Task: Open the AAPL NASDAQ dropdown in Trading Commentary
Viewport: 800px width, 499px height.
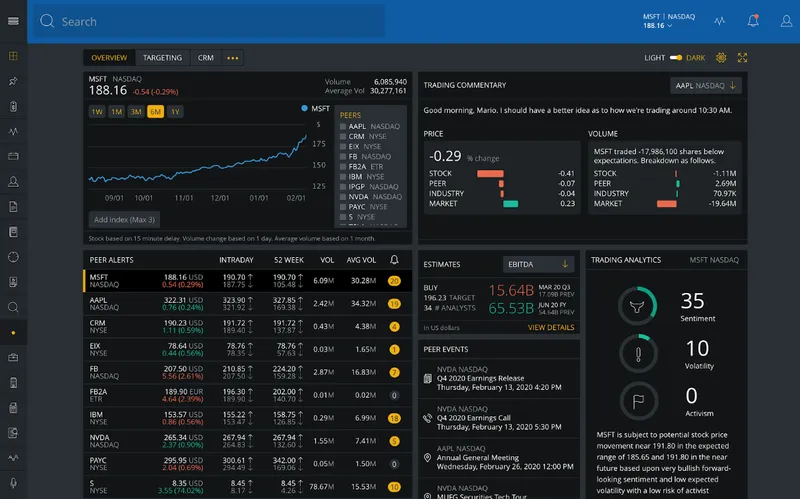Action: [706, 86]
